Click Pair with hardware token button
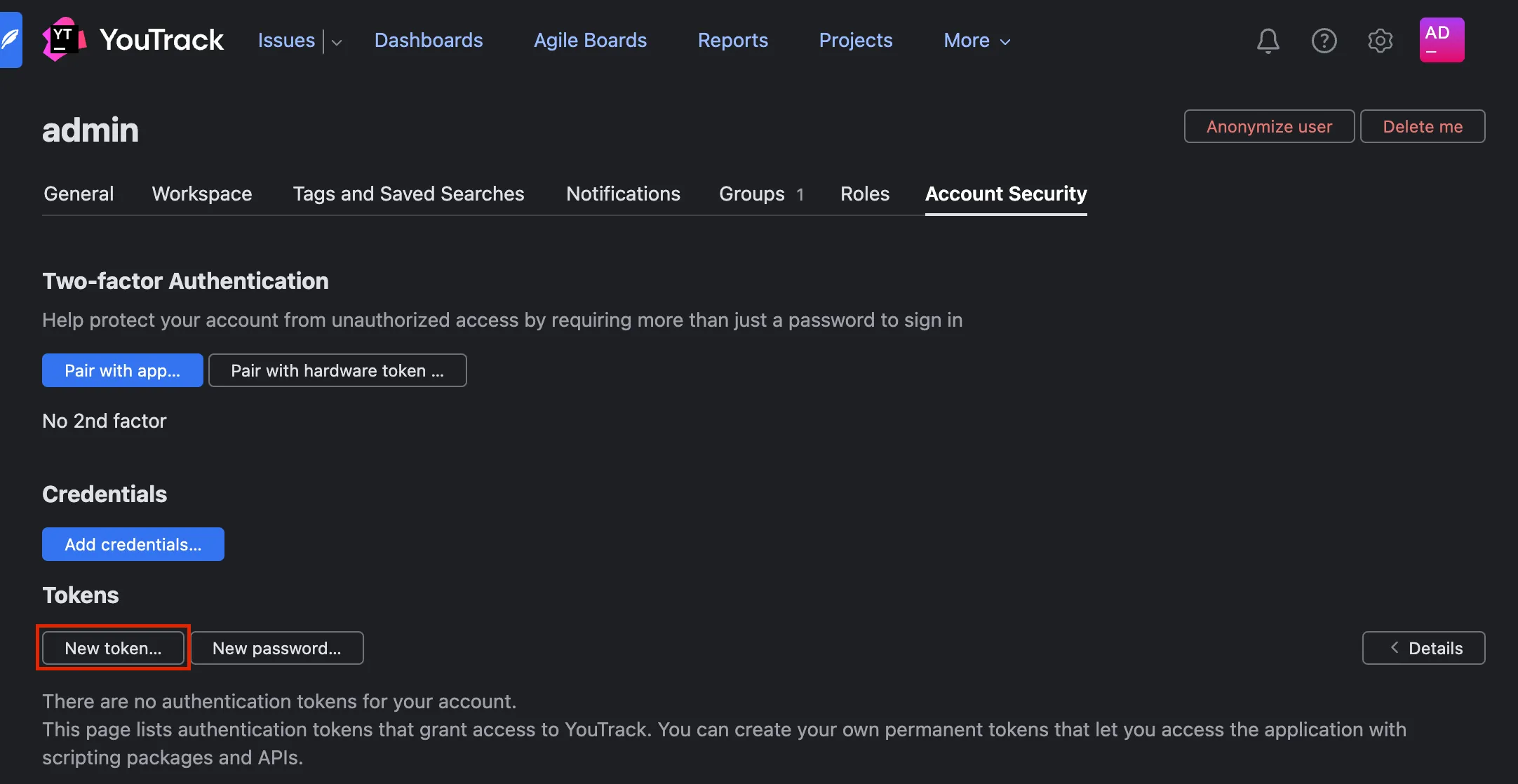The height and width of the screenshot is (784, 1518). click(337, 370)
